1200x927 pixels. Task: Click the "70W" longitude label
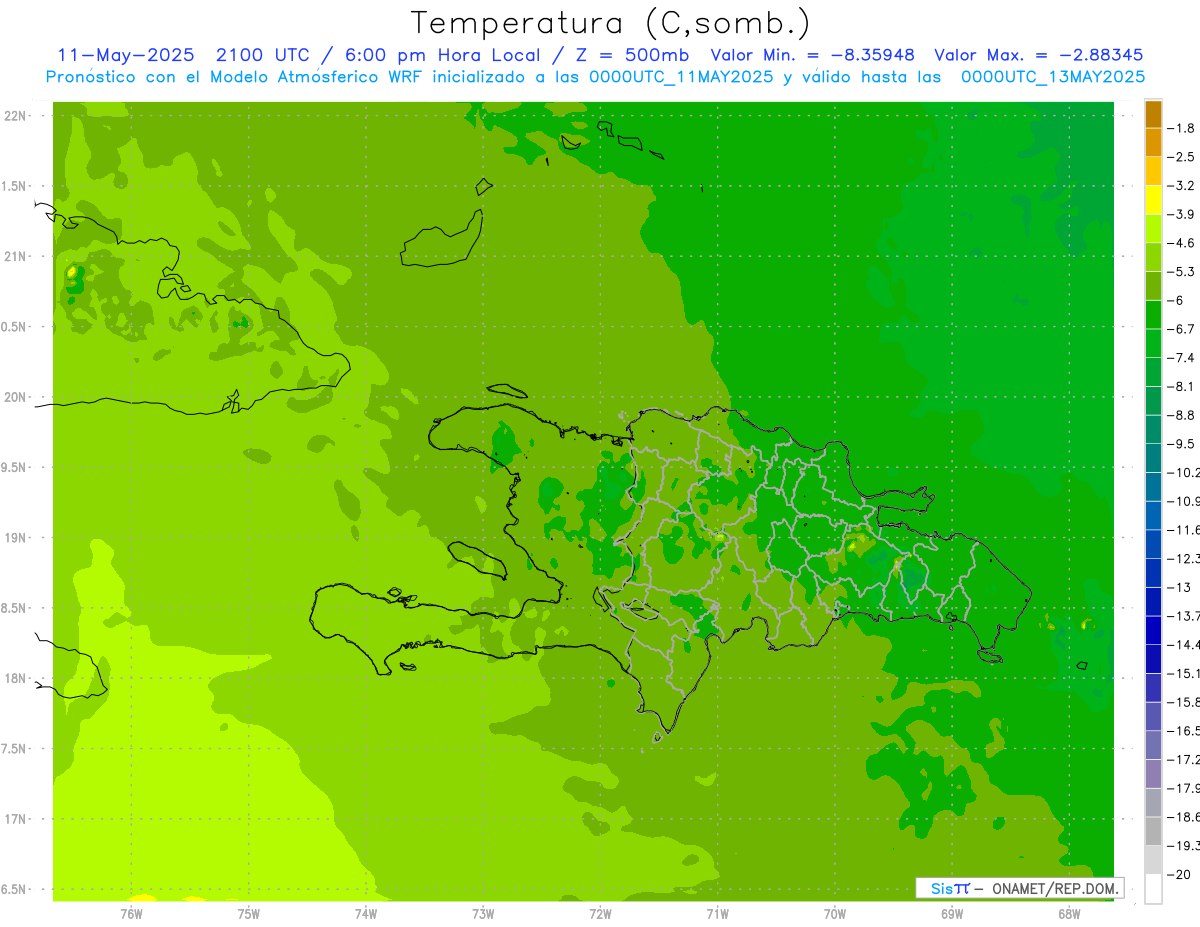point(835,913)
